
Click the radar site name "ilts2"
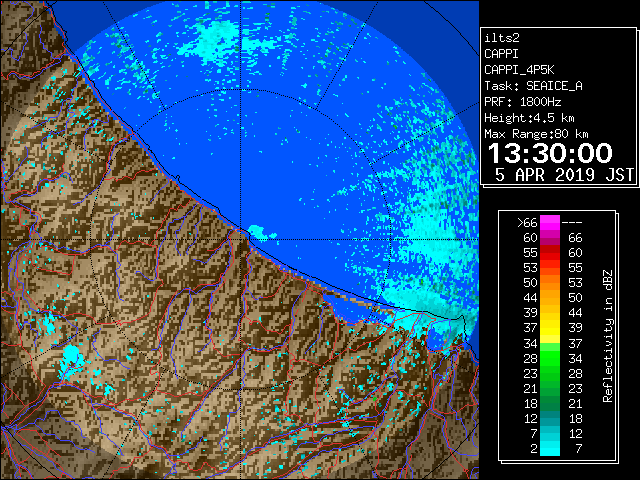(502, 38)
